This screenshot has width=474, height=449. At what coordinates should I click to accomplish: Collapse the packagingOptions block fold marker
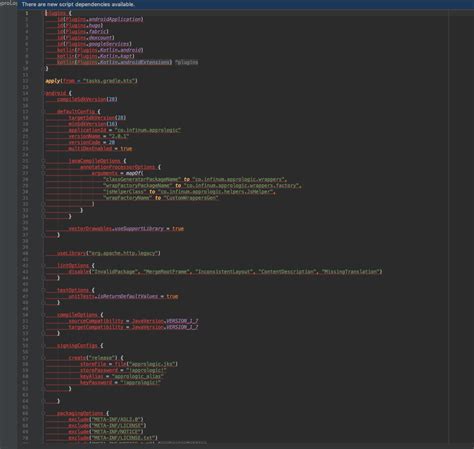[44, 413]
